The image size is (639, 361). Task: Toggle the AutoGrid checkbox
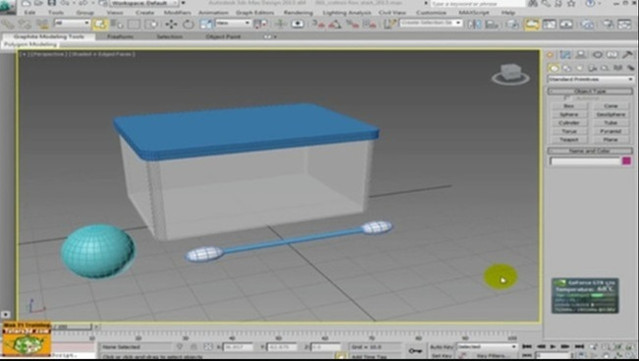(566, 98)
